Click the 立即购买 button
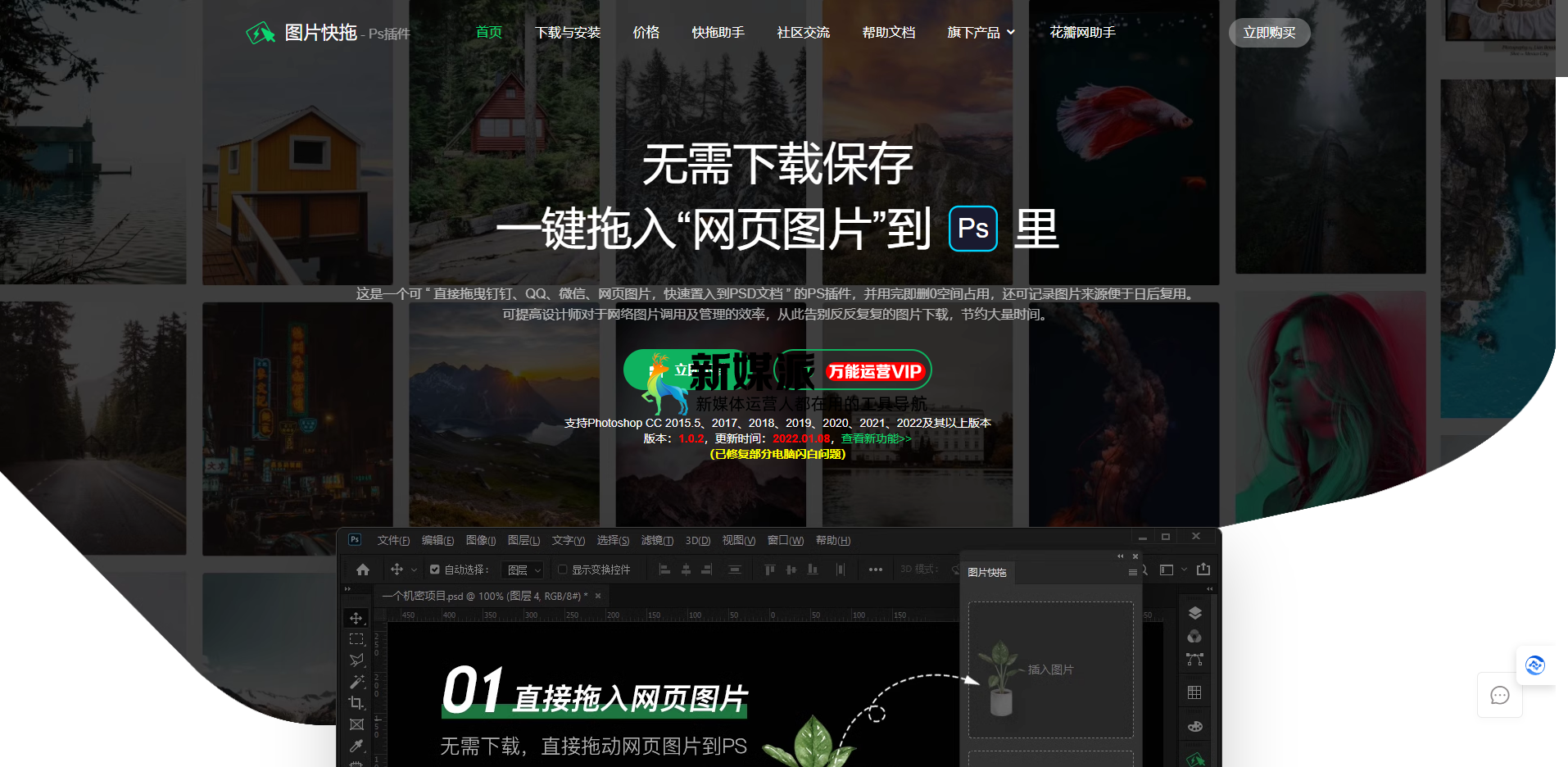The width and height of the screenshot is (1568, 767). pyautogui.click(x=1269, y=33)
